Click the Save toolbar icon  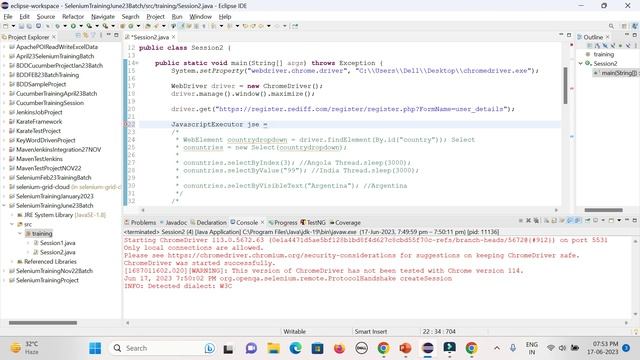tap(21, 26)
